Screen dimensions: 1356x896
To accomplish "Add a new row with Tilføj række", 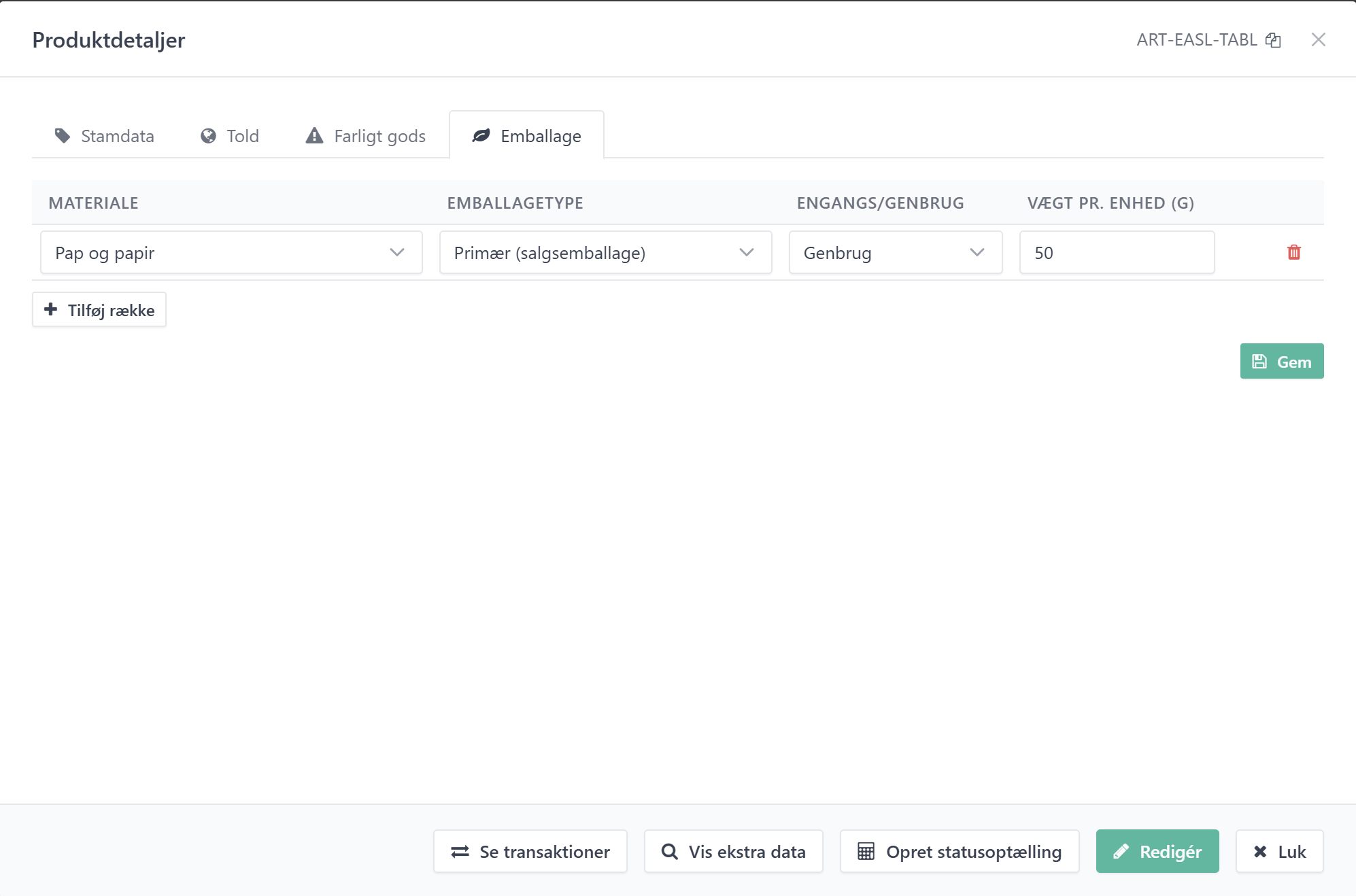I will coord(99,310).
